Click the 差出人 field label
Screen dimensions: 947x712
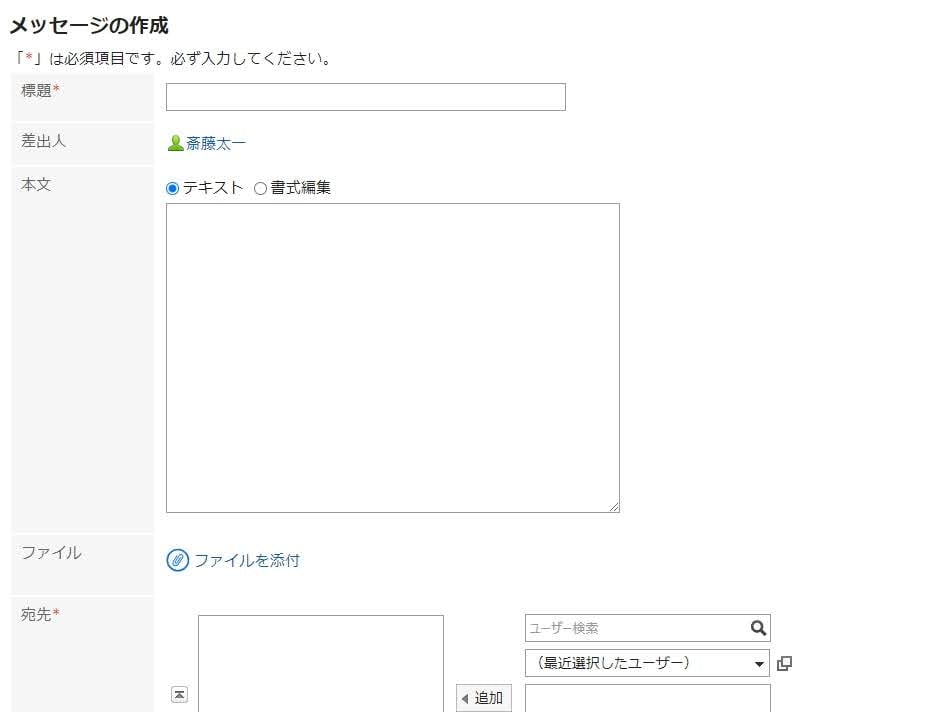pyautogui.click(x=43, y=141)
